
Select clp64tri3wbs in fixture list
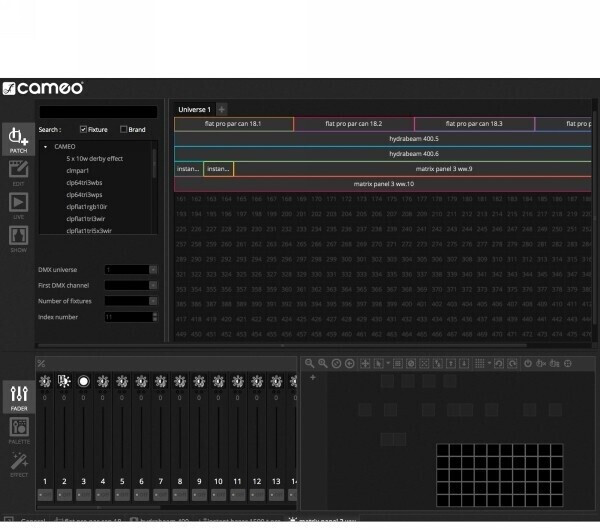coord(84,182)
